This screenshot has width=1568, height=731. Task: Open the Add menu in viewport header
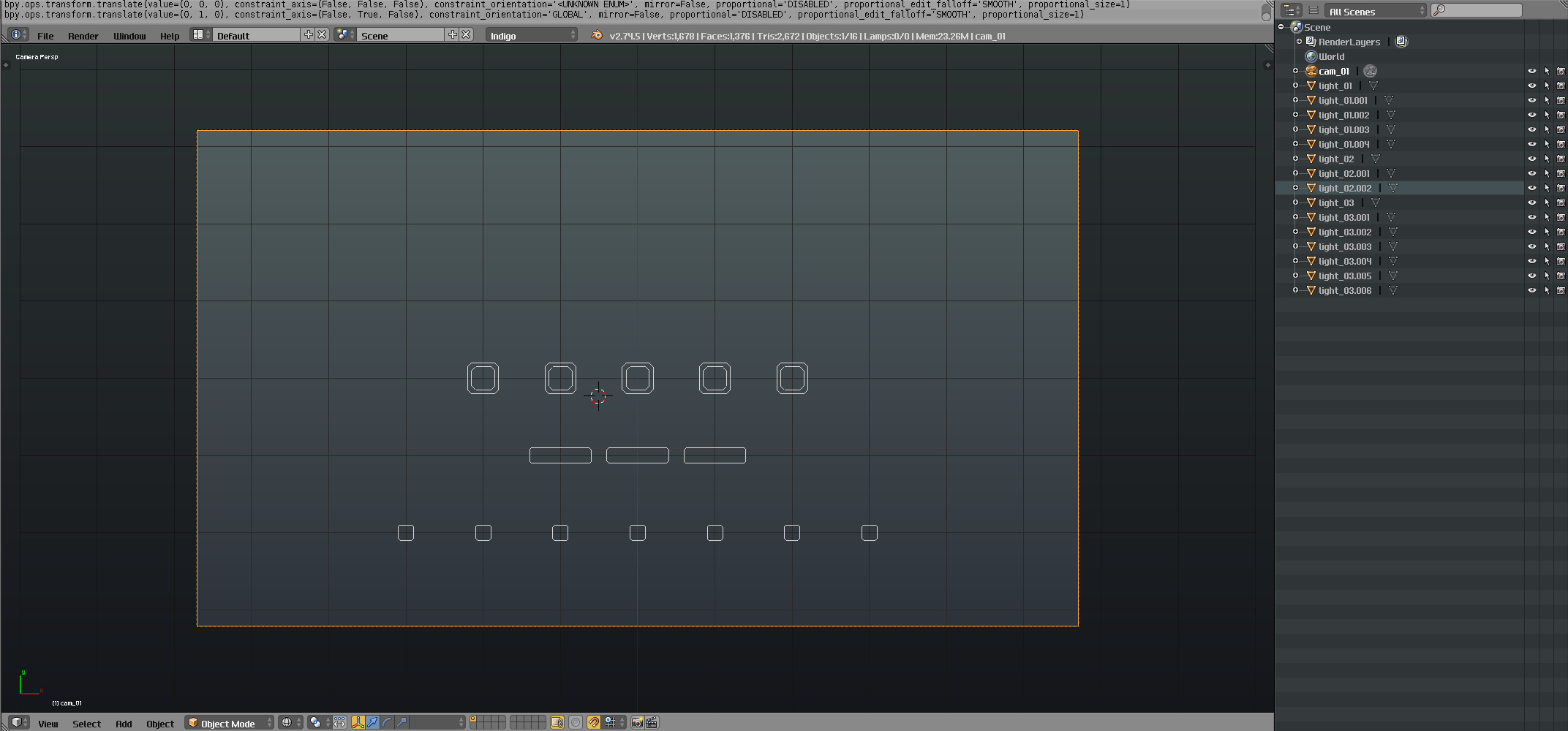pyautogui.click(x=124, y=724)
